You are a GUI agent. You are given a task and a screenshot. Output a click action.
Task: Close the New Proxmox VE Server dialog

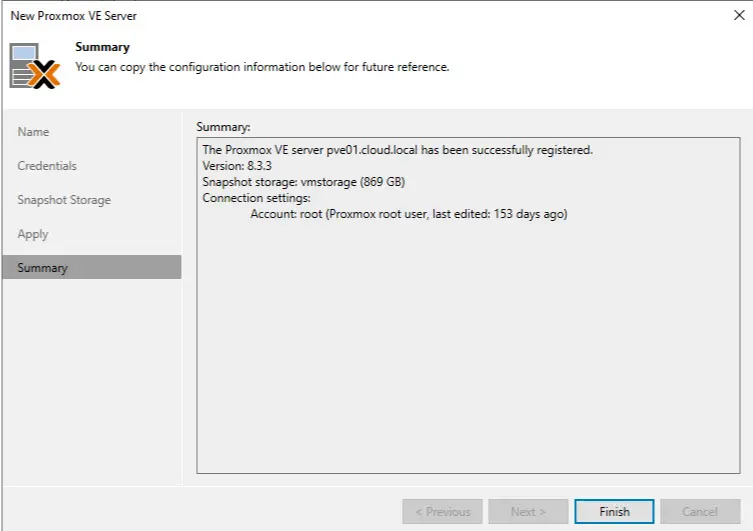pyautogui.click(x=739, y=15)
